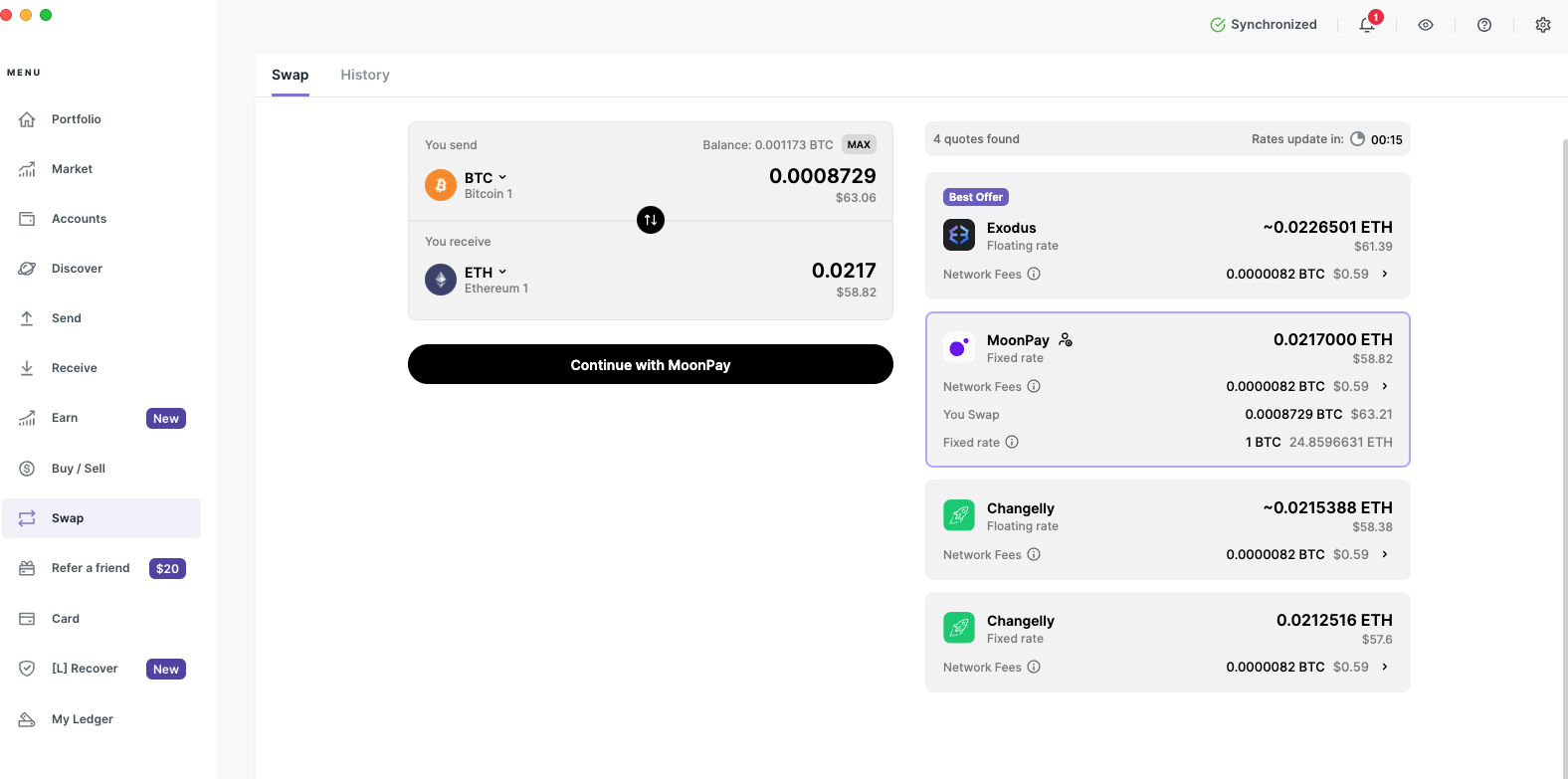The width and height of the screenshot is (1568, 779).
Task: Expand MoonPay network fees chevron
Action: 1385,386
